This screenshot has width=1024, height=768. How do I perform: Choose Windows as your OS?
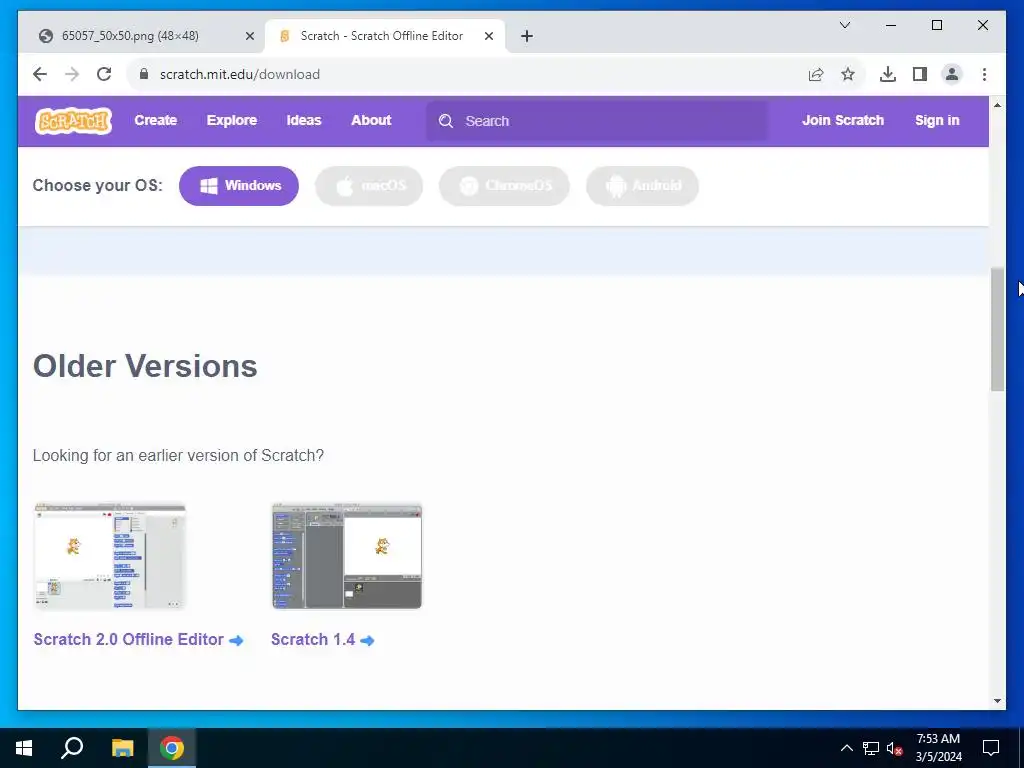(x=239, y=186)
